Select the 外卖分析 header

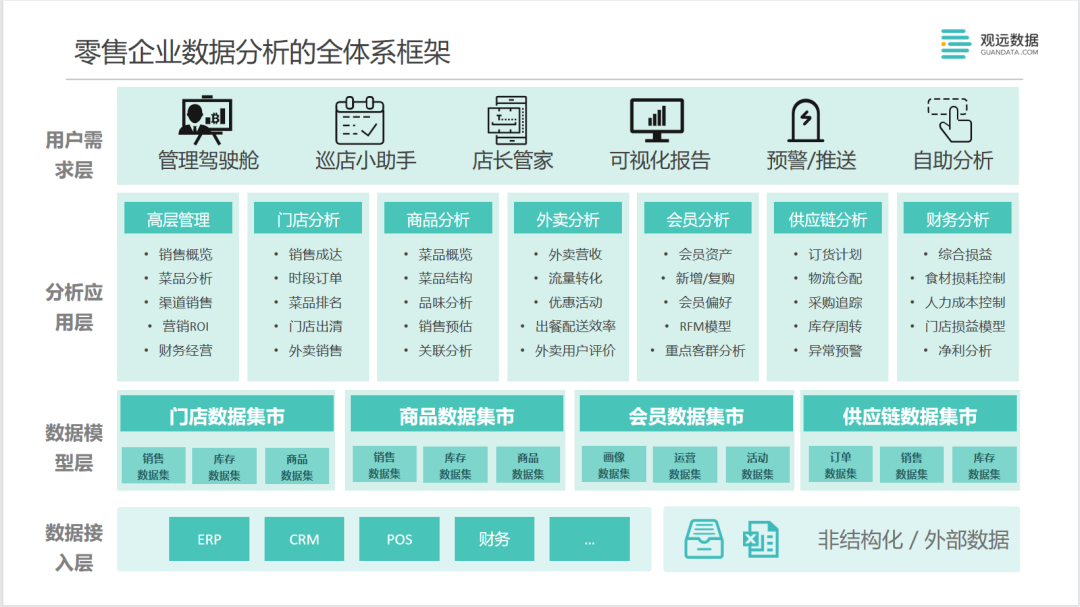pyautogui.click(x=568, y=218)
